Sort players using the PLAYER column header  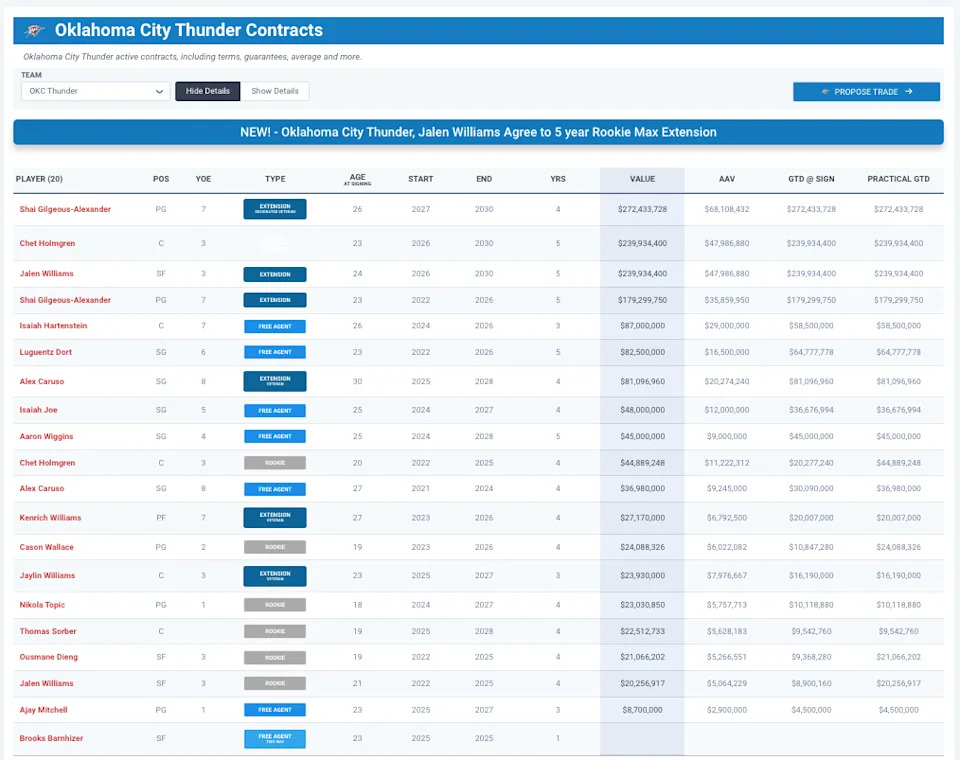coord(41,178)
